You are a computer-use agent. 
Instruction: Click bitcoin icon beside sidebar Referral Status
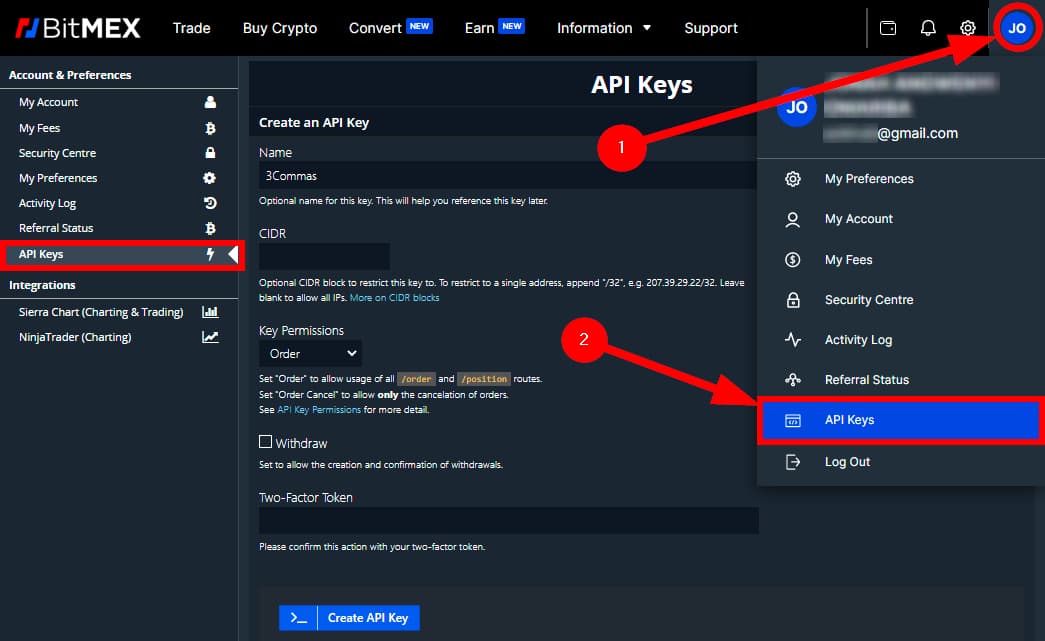tap(210, 228)
